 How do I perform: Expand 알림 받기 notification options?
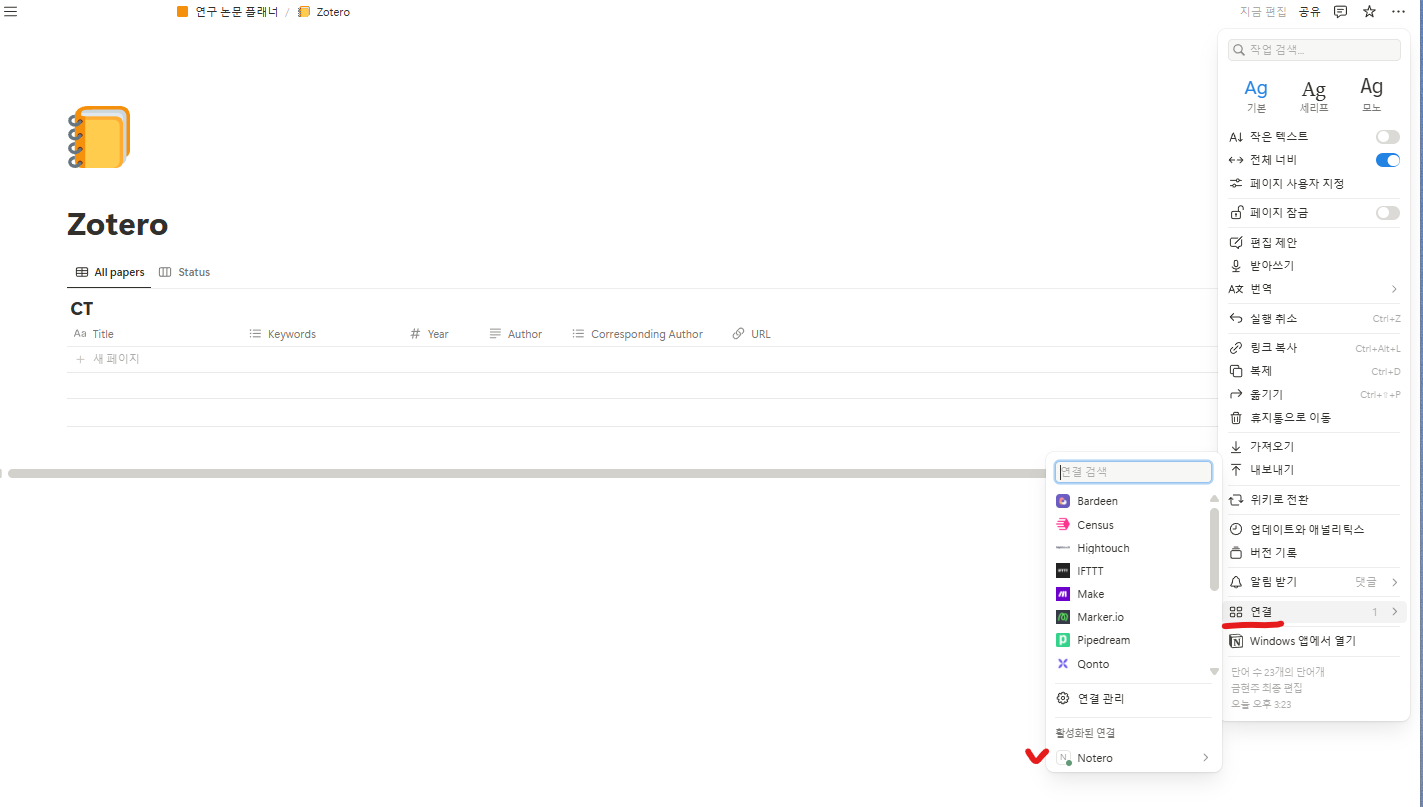(1314, 582)
